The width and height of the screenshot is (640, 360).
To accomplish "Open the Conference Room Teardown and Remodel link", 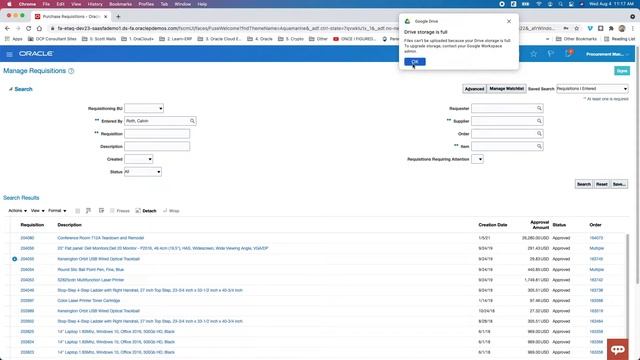I will point(100,238).
